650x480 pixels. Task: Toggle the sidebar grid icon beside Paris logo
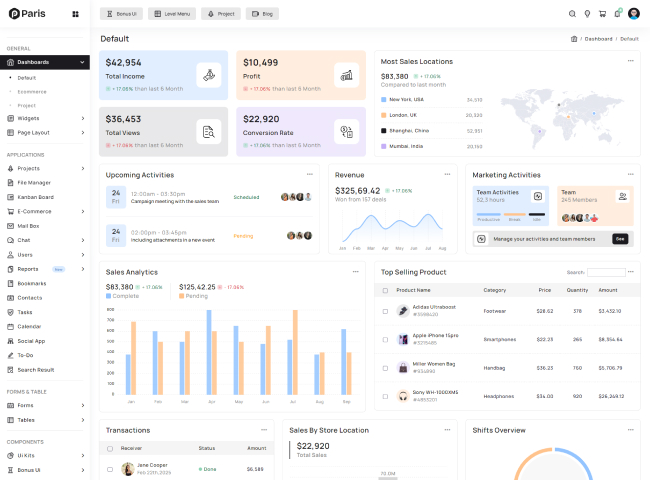tap(76, 14)
